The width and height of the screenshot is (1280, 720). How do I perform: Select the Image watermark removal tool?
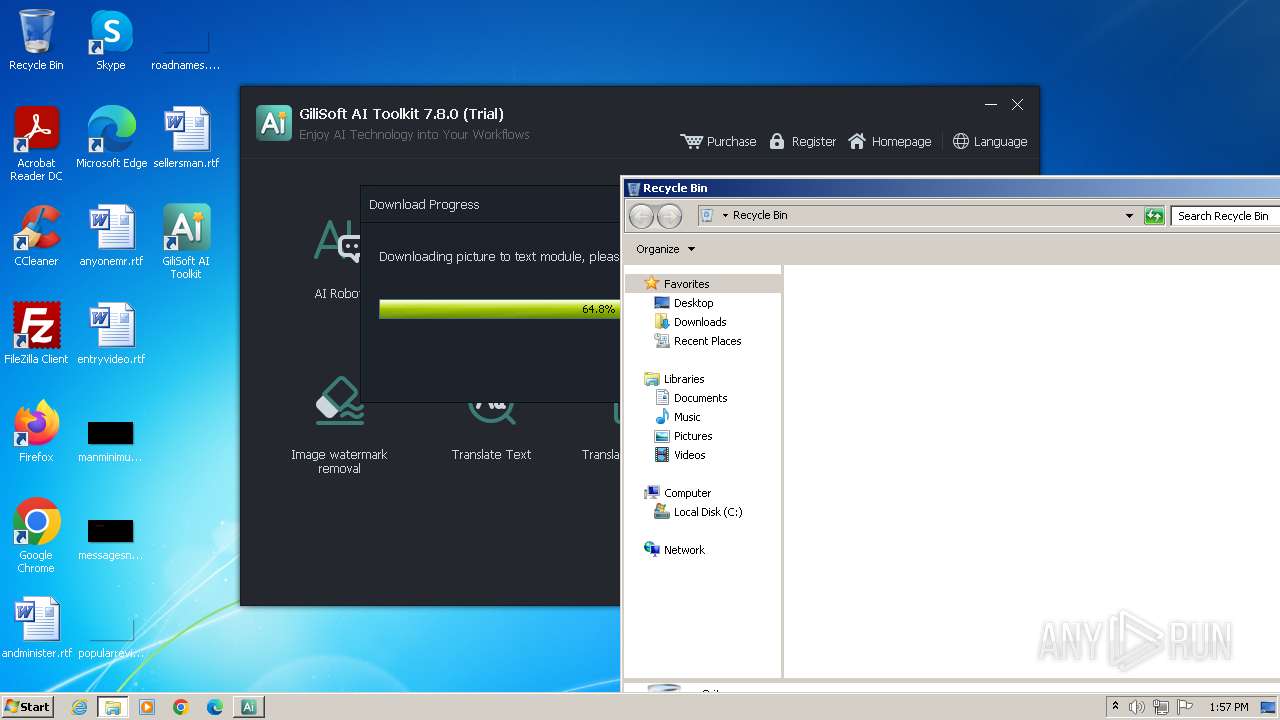[339, 427]
